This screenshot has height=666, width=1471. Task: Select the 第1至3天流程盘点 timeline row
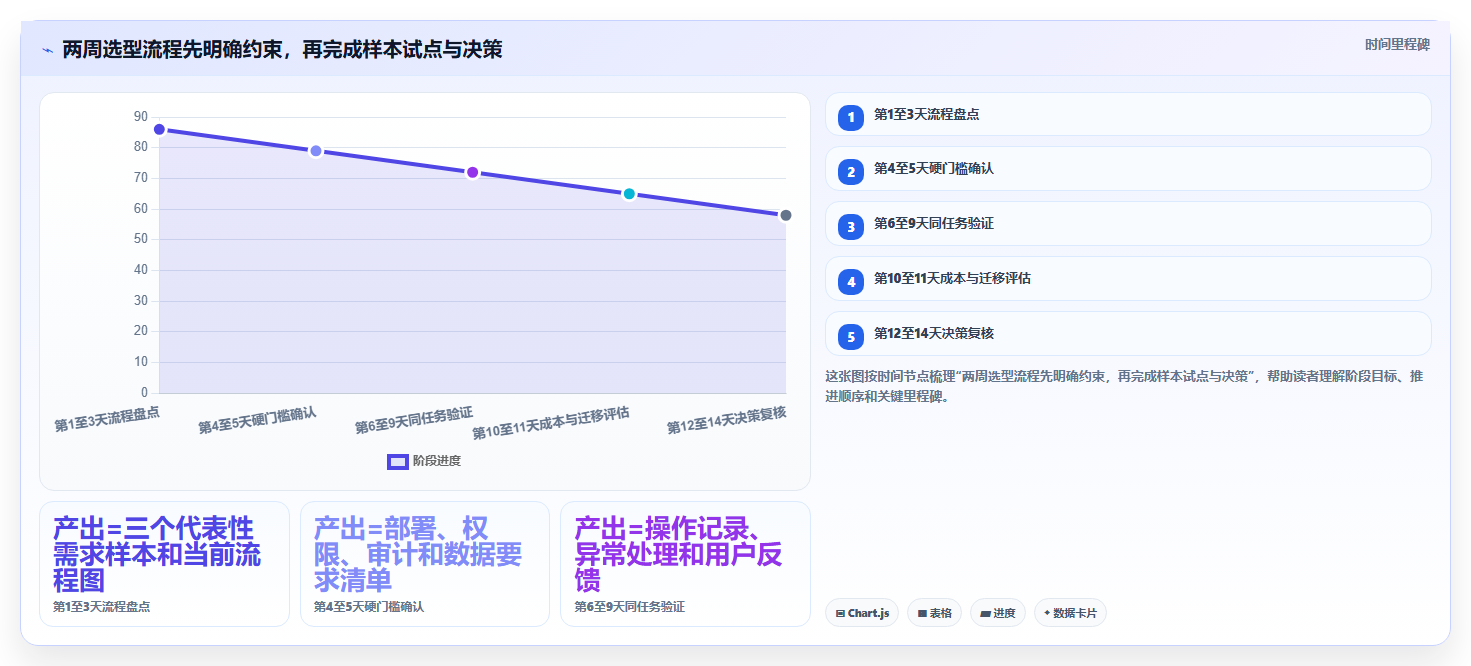[x=1128, y=114]
